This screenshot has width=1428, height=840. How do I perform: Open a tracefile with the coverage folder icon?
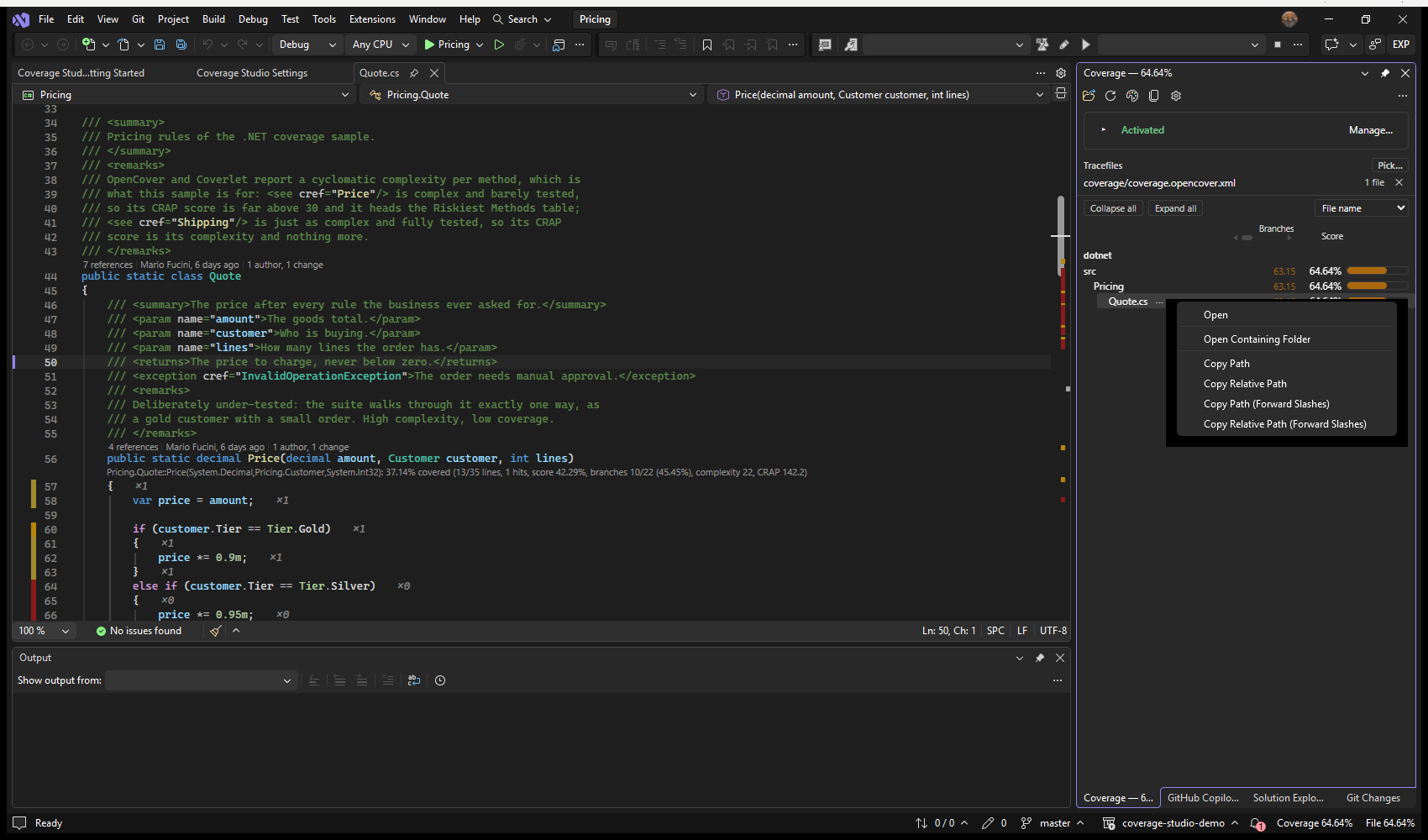click(x=1089, y=96)
